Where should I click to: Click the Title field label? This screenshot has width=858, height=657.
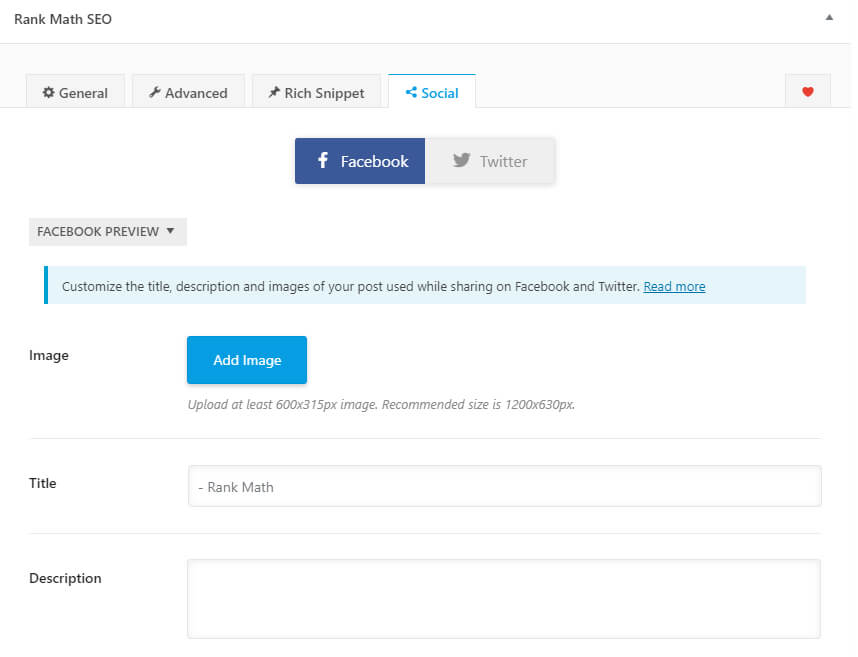pos(43,483)
